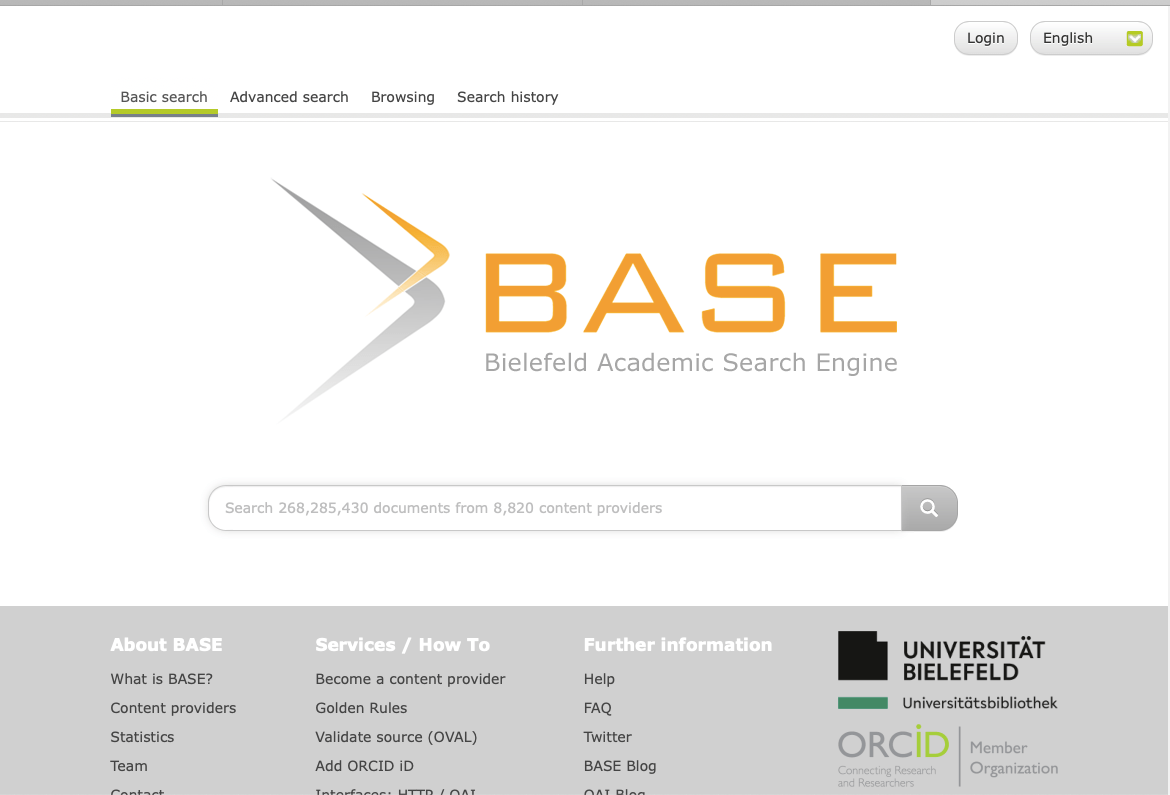Open the Browsing tab

pos(403,97)
